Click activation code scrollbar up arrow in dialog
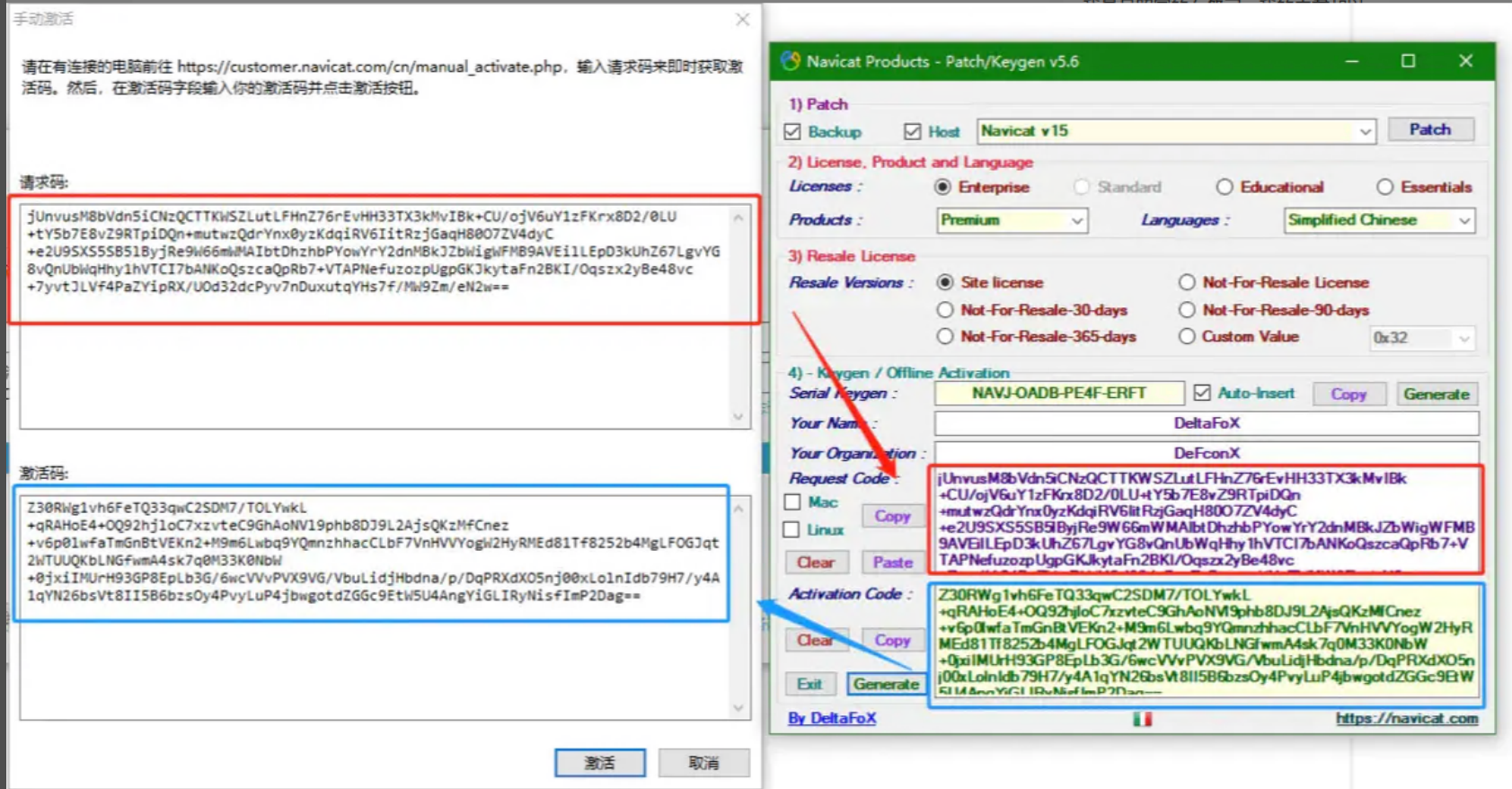The height and width of the screenshot is (789, 1512). point(738,509)
